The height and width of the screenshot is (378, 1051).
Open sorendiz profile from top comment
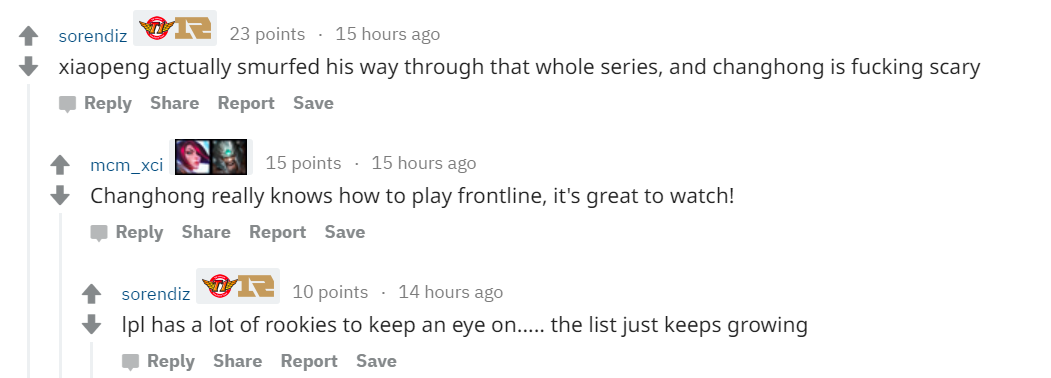coord(92,36)
